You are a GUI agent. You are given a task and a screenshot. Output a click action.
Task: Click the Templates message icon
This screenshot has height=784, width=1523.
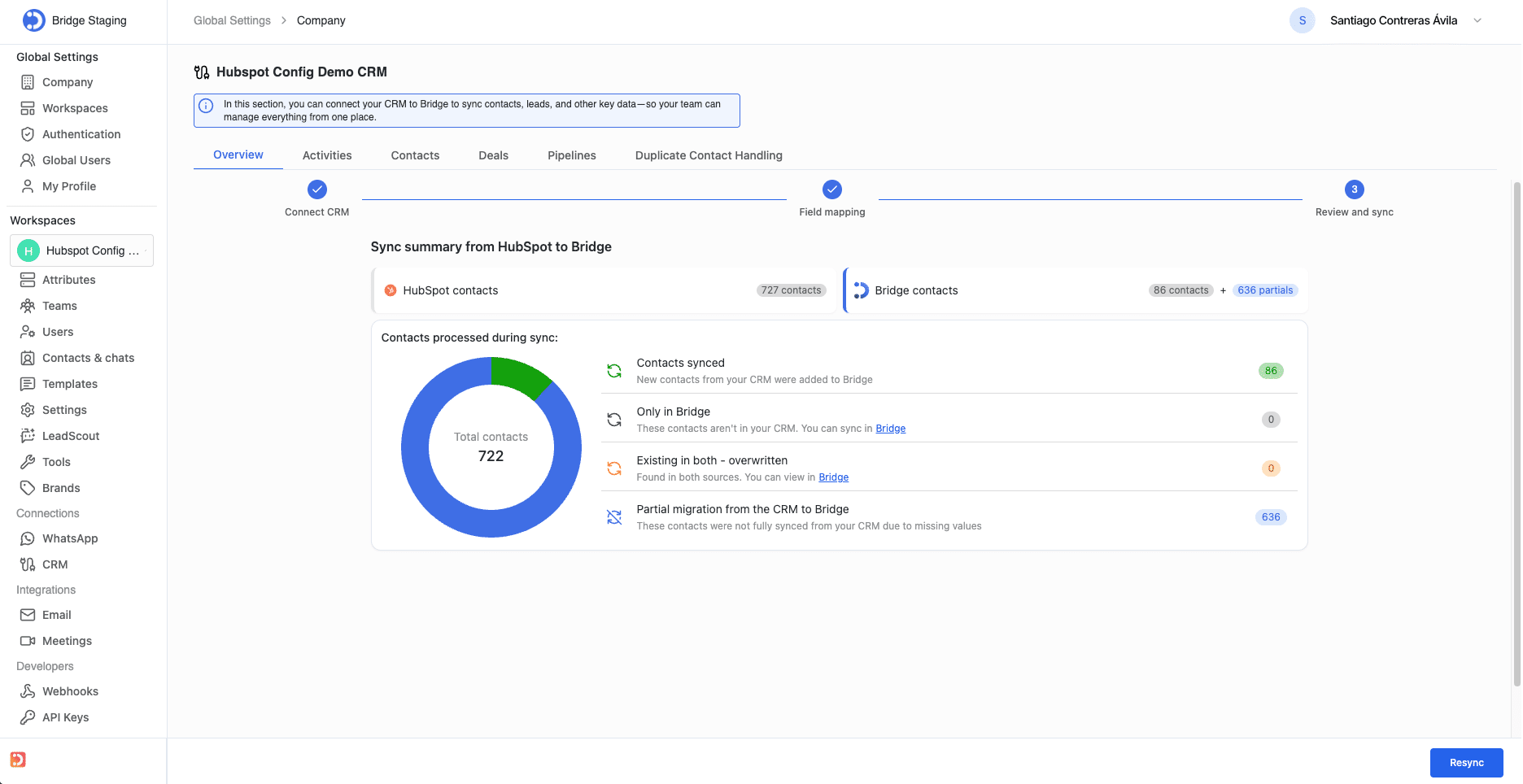pyautogui.click(x=28, y=384)
